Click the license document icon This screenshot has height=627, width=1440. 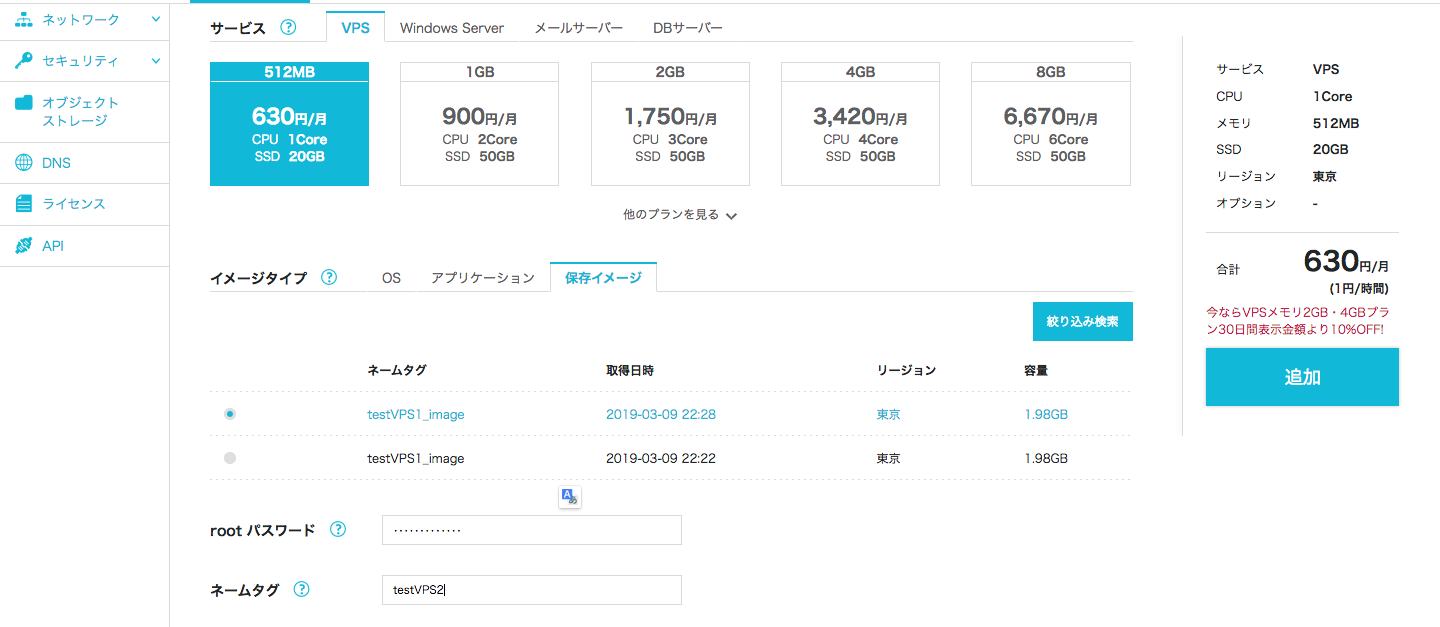(x=24, y=204)
